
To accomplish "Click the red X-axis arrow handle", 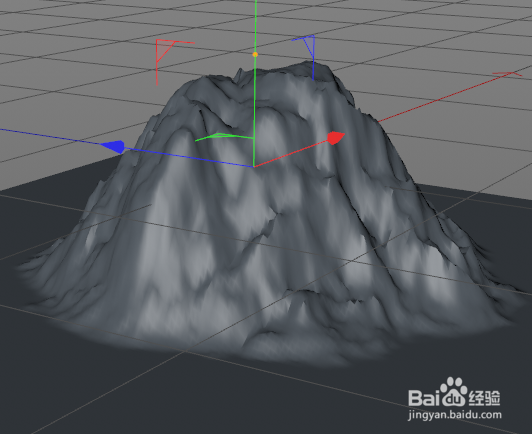I will [336, 138].
